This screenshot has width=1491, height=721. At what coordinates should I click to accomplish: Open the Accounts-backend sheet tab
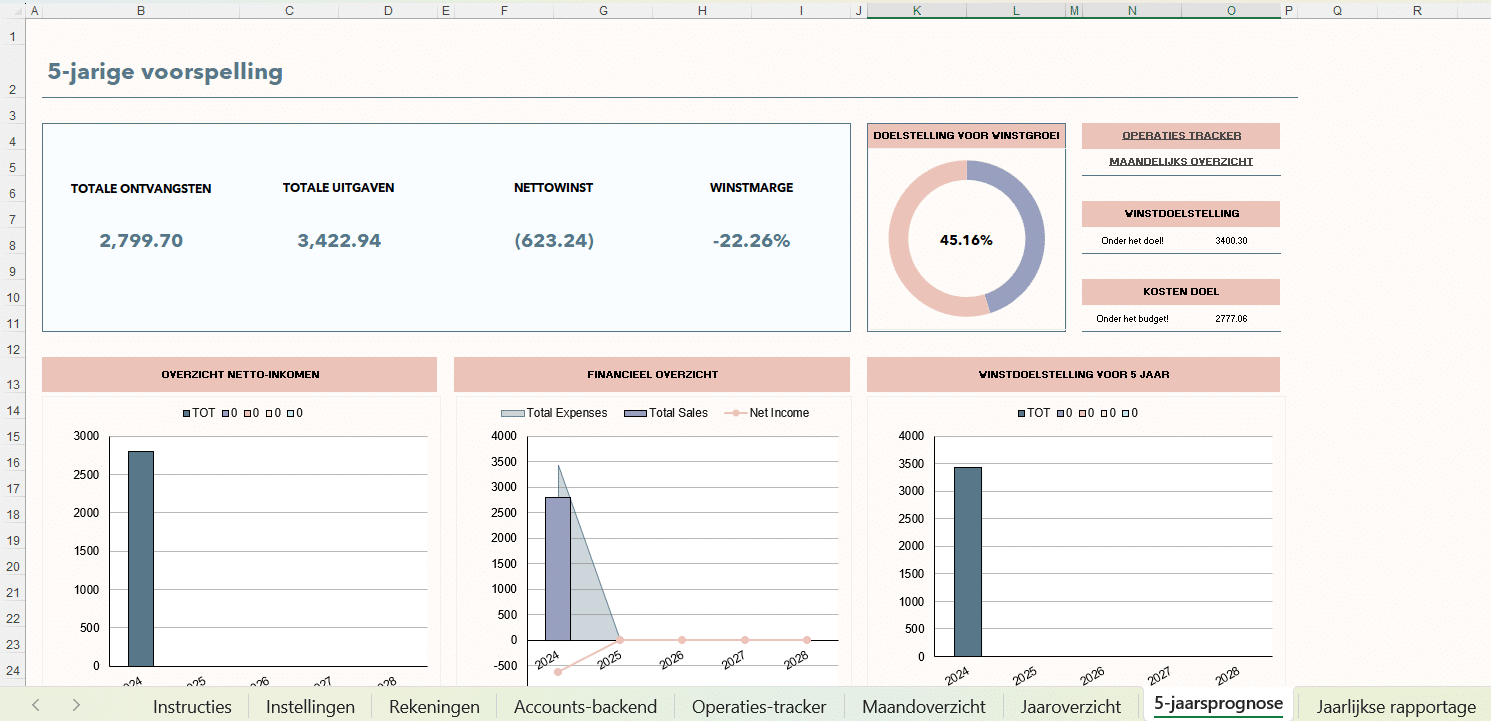585,706
